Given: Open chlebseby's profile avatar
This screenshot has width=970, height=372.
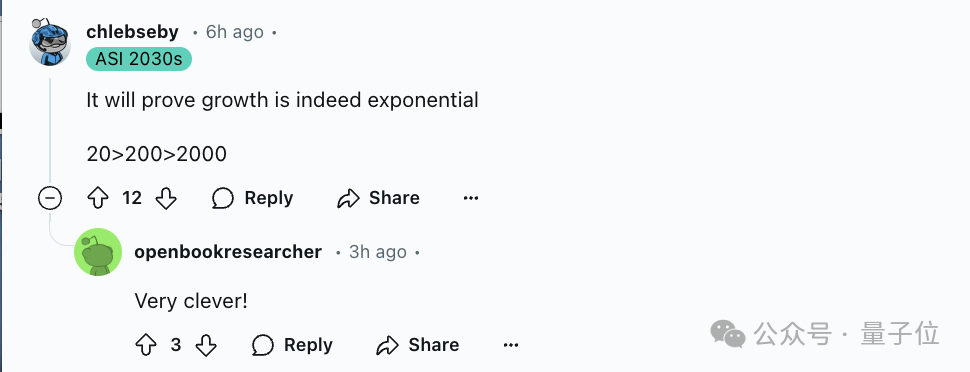Looking at the screenshot, I should coord(50,41).
